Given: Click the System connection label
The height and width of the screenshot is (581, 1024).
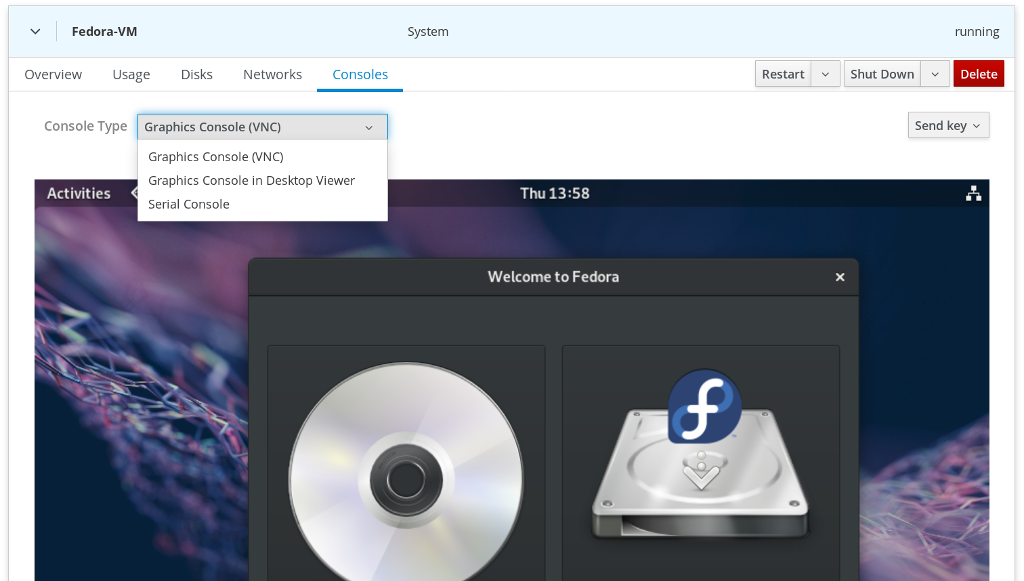Looking at the screenshot, I should (428, 31).
